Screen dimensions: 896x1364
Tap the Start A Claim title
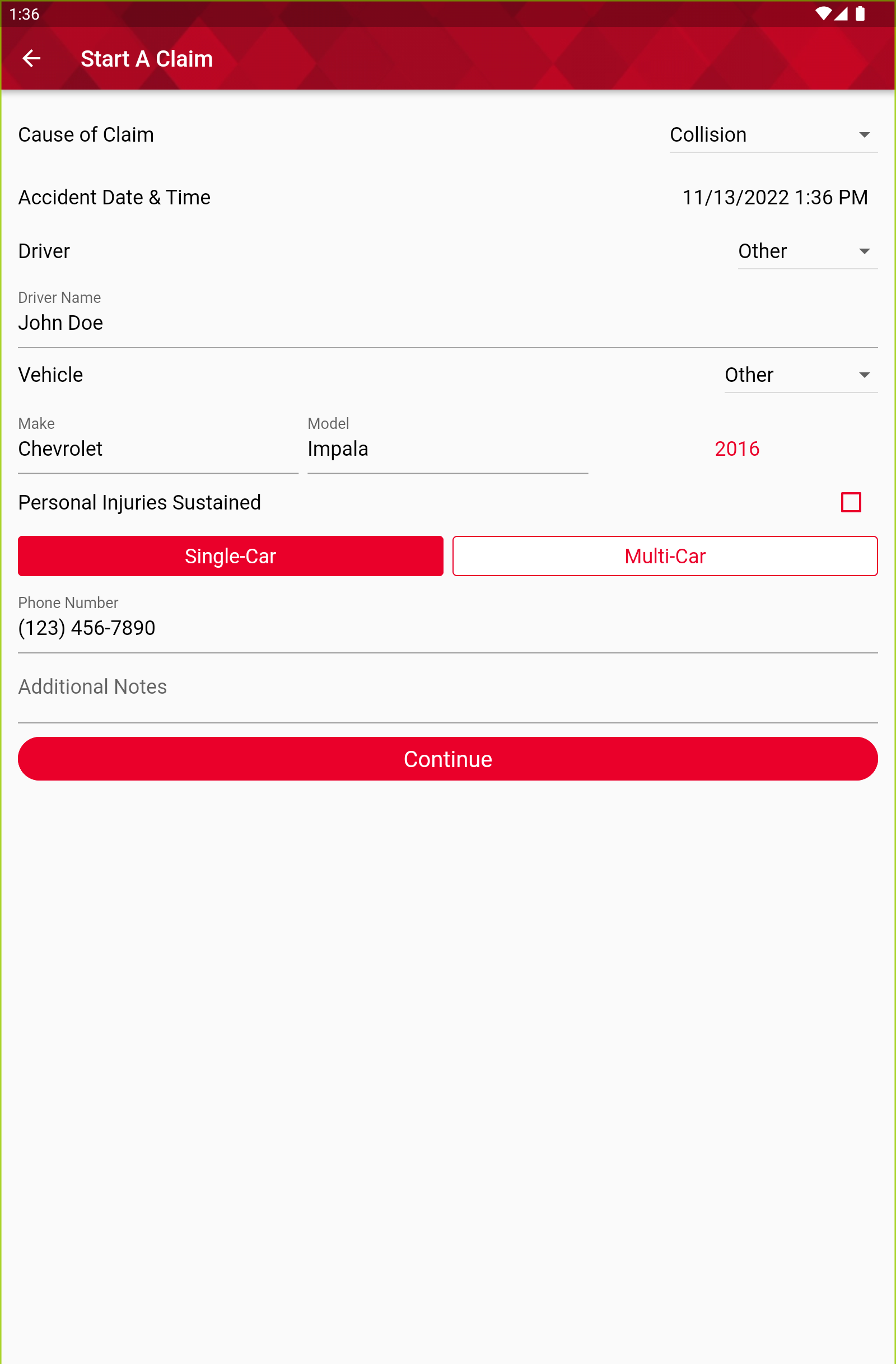pyautogui.click(x=147, y=58)
